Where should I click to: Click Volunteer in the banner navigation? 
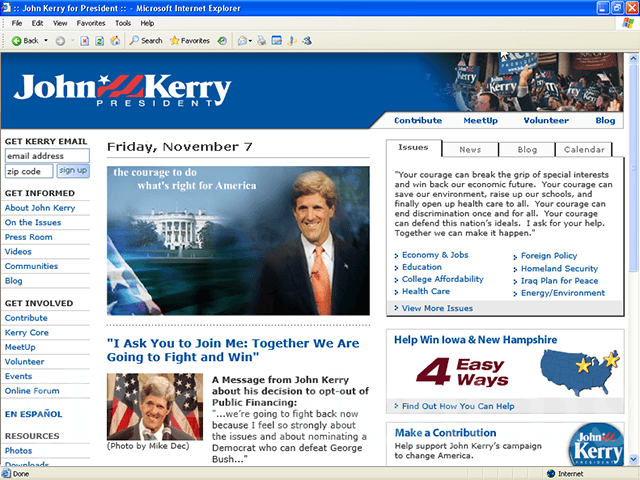coord(546,120)
